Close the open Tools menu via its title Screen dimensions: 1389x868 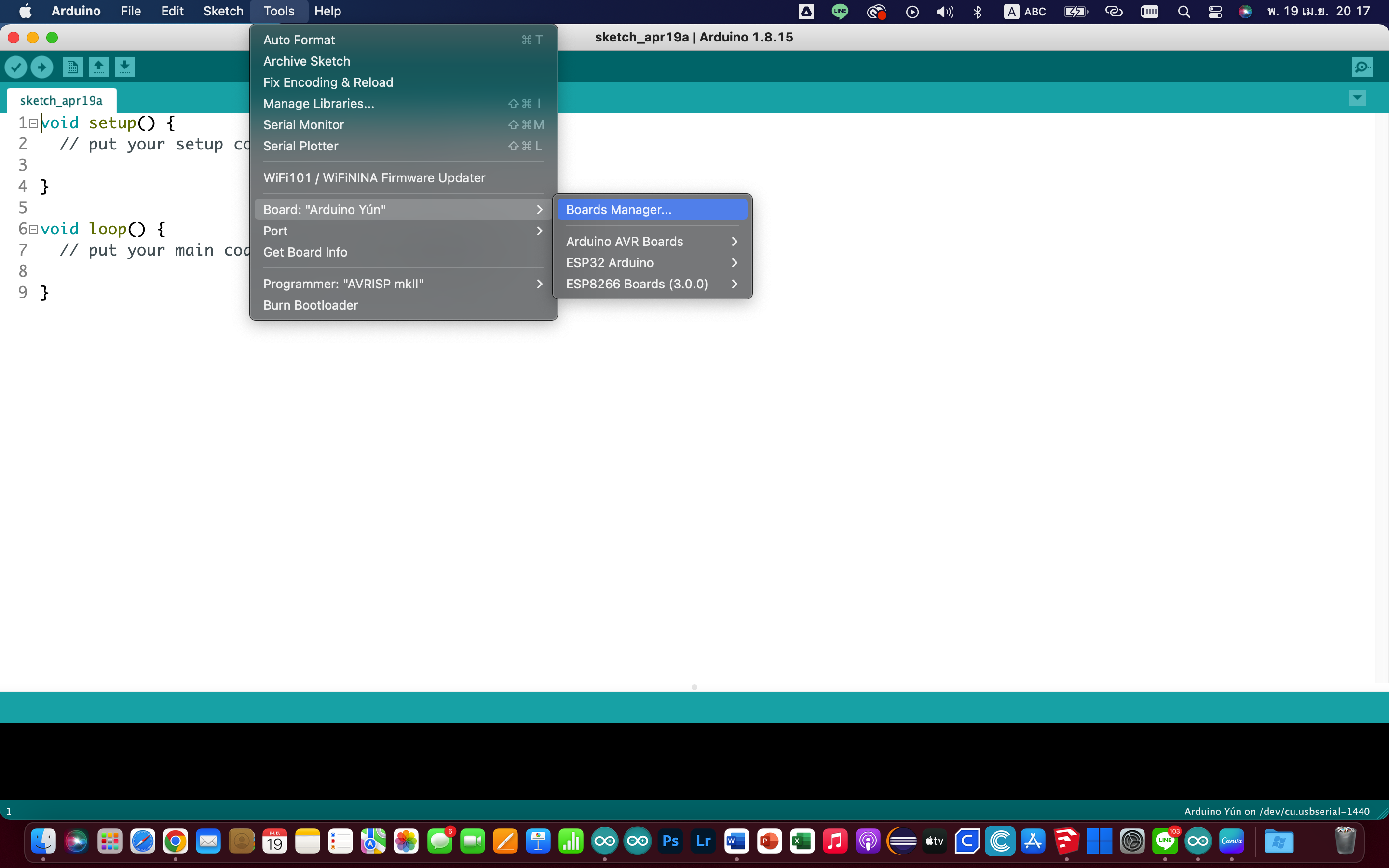coord(279,11)
